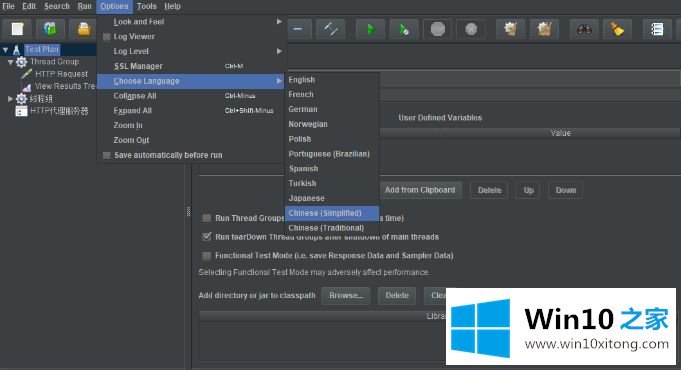The image size is (681, 370).
Task: Click Delete button for variables
Action: pos(489,190)
